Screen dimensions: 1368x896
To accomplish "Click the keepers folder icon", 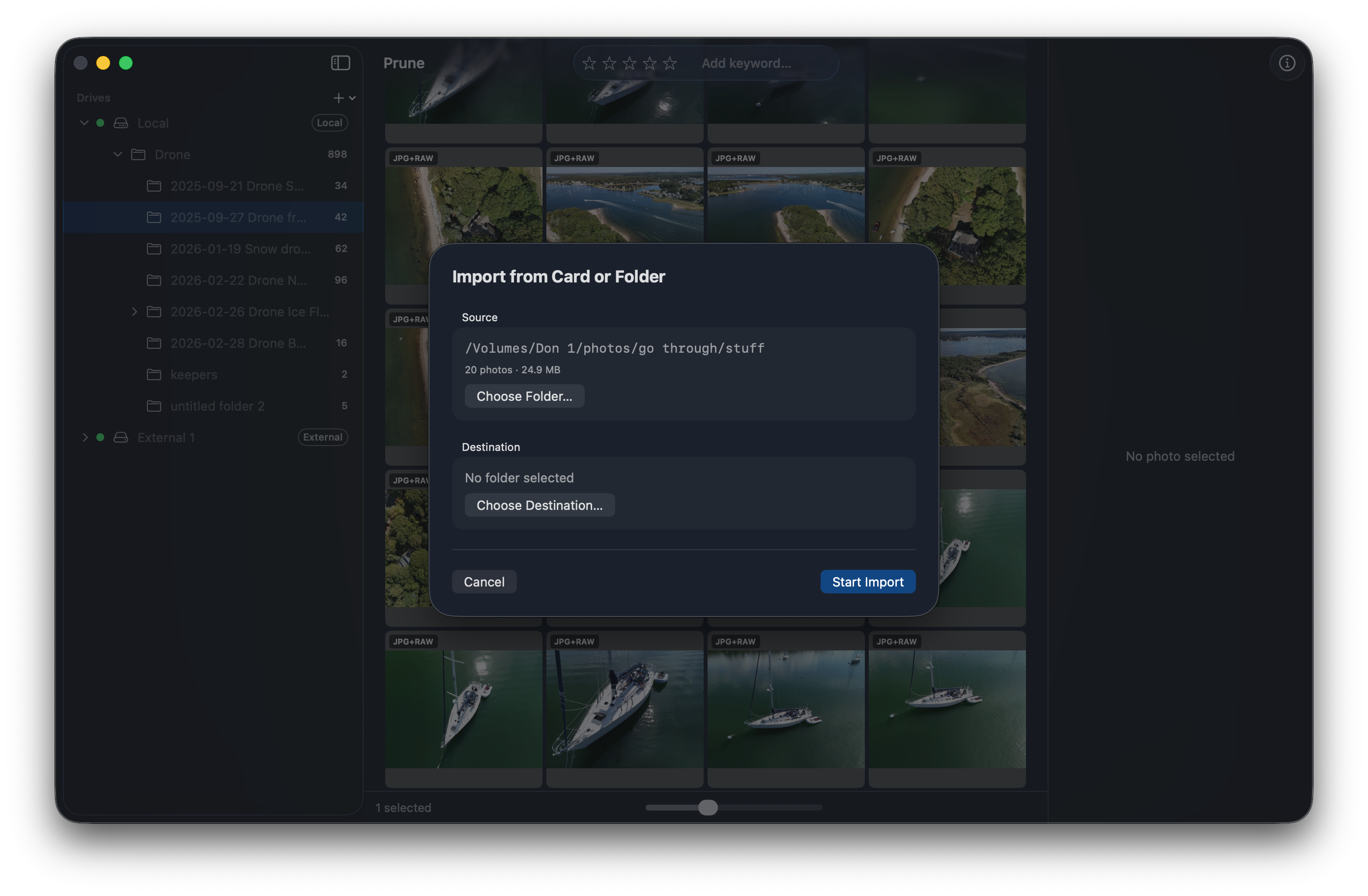I will click(154, 375).
